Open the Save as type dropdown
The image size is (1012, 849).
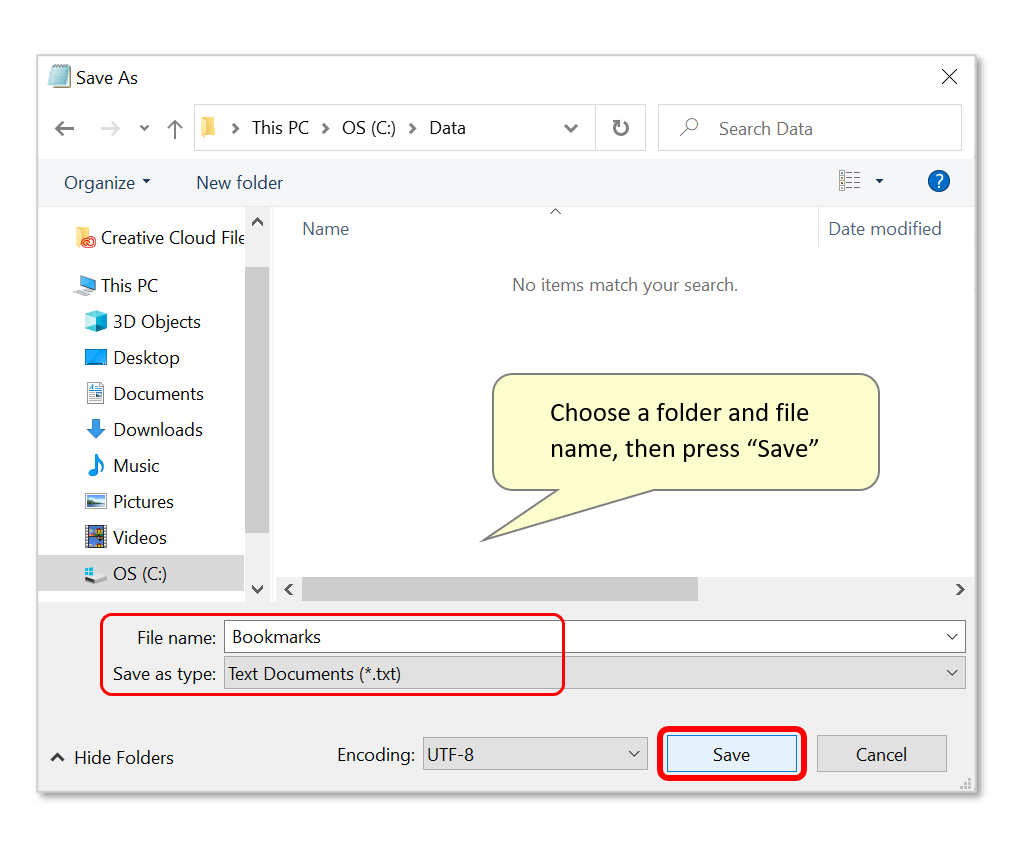click(594, 673)
